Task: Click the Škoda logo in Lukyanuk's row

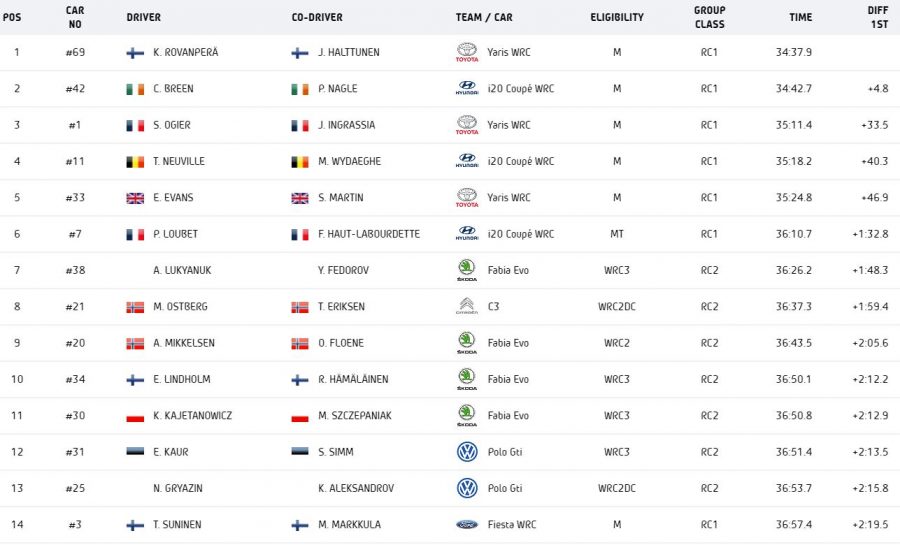Action: 467,270
